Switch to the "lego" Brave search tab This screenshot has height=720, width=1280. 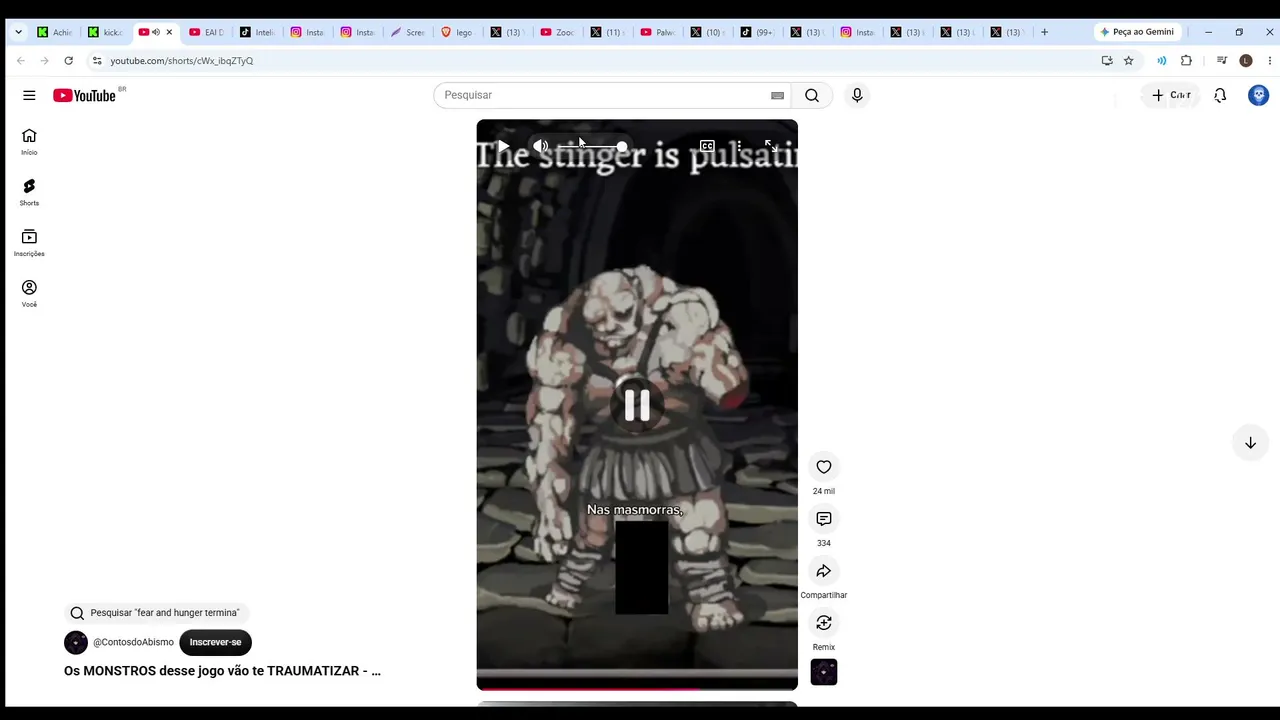pyautogui.click(x=457, y=32)
